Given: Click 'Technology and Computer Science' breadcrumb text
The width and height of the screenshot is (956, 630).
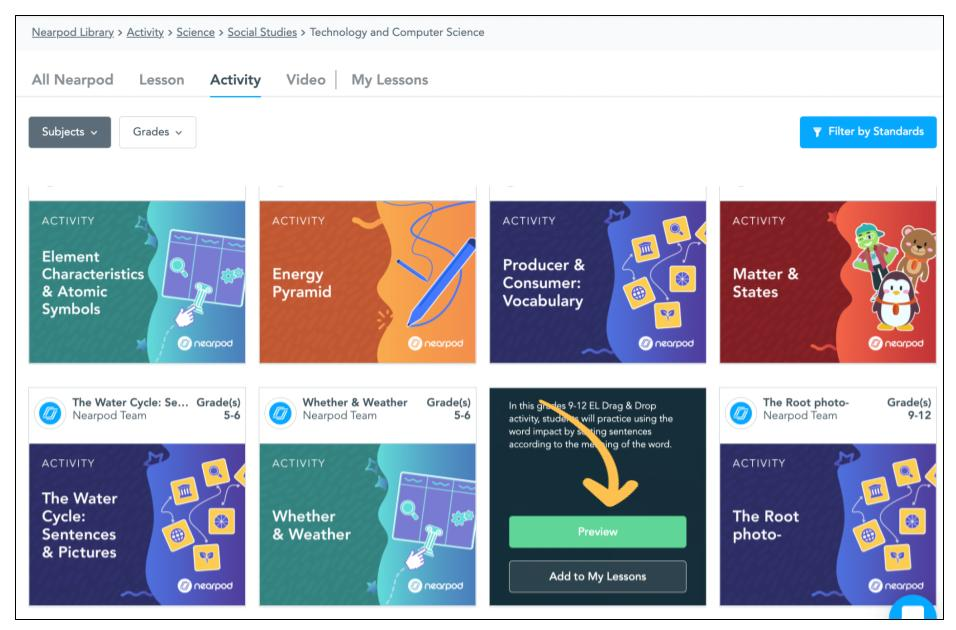Looking at the screenshot, I should [x=397, y=32].
